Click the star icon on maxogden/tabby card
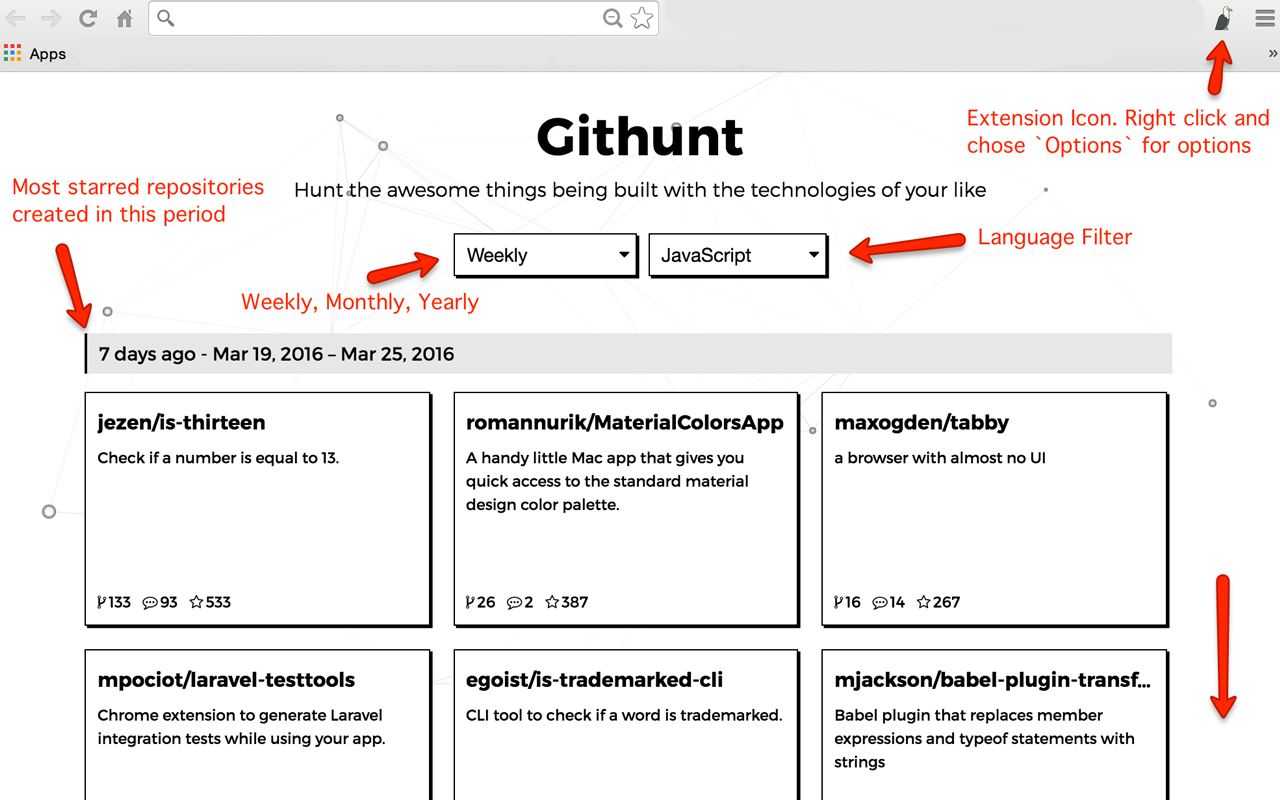Viewport: 1280px width, 800px height. (924, 602)
